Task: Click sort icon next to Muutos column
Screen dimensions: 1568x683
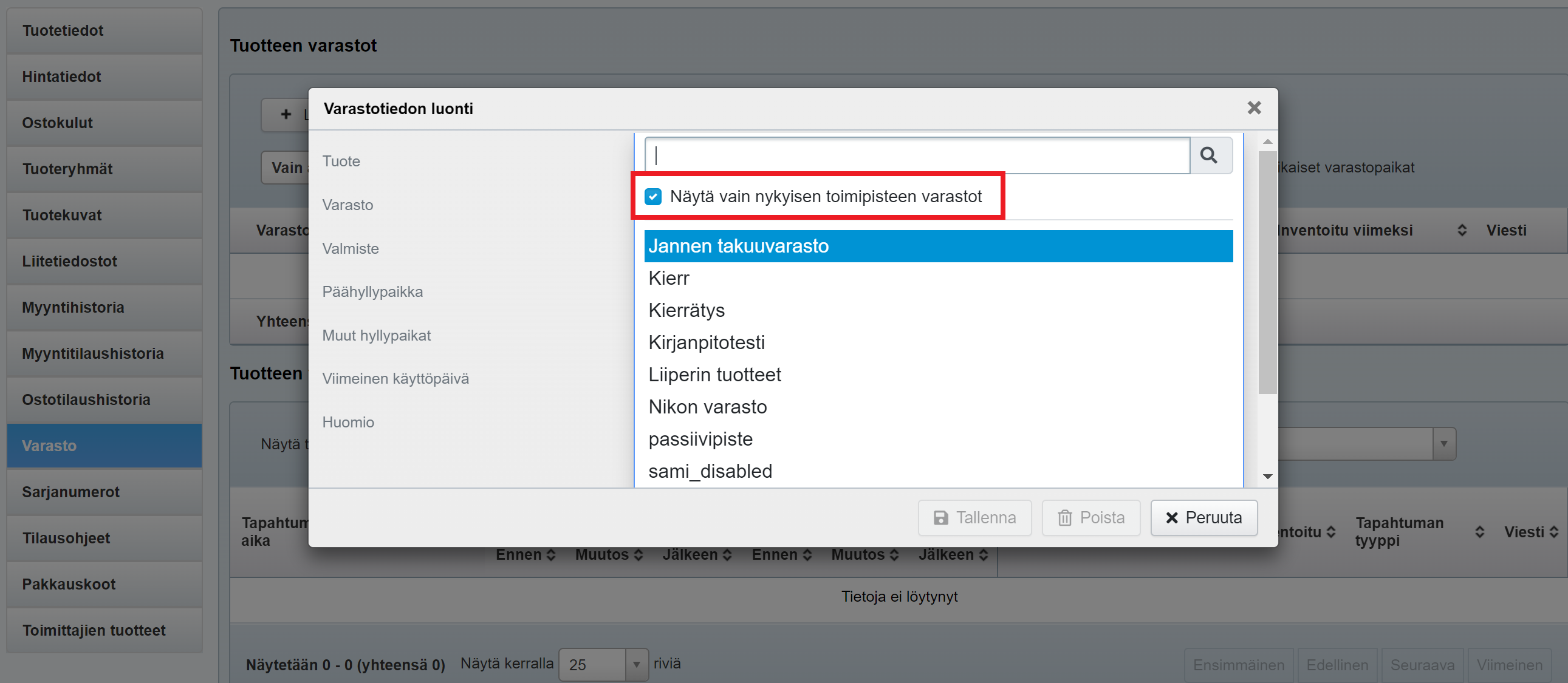Action: click(638, 555)
